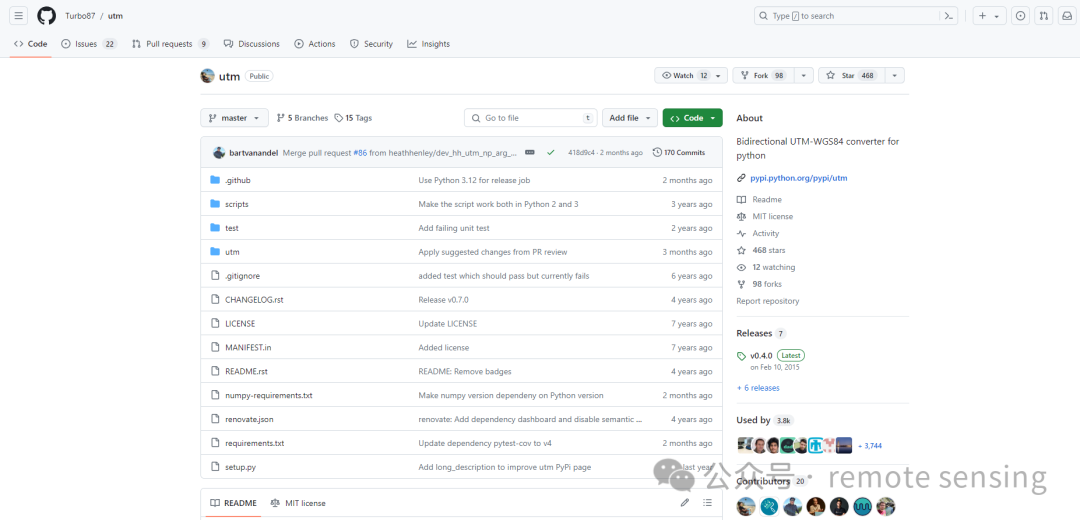Click the GitHub logo icon
This screenshot has height=520, width=1080.
(46, 16)
